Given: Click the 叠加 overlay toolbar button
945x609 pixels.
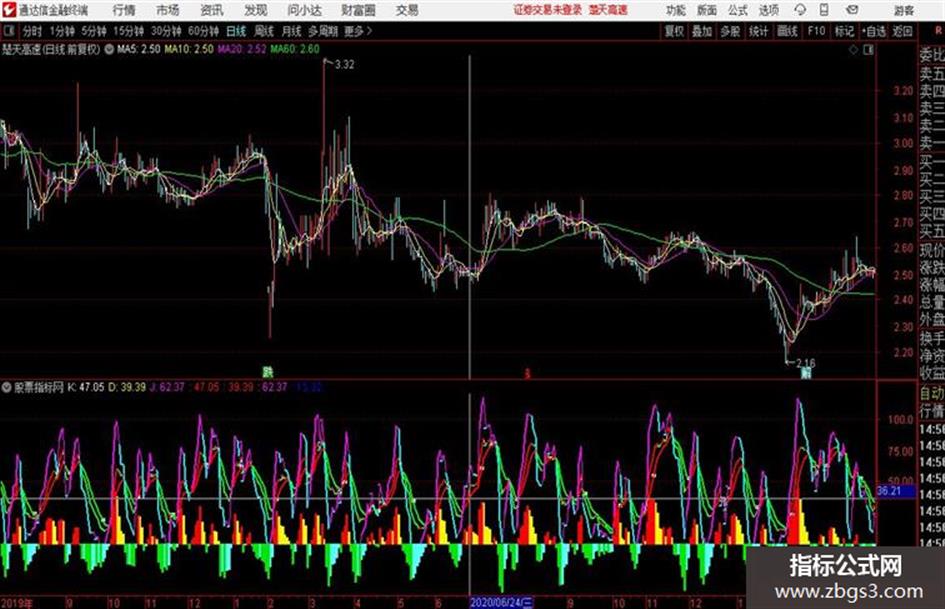Looking at the screenshot, I should 702,31.
